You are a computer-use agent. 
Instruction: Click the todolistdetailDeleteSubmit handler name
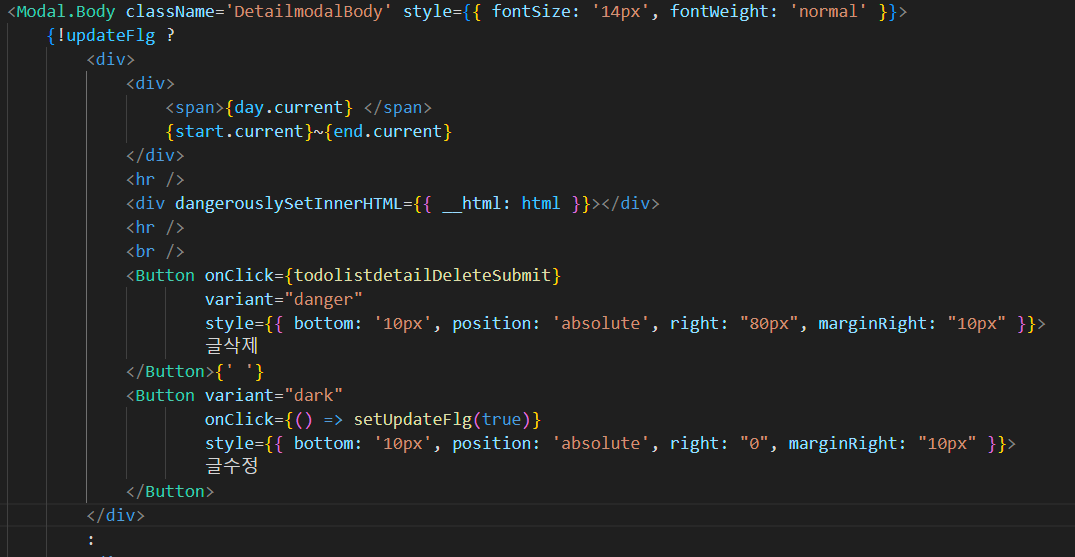422,276
